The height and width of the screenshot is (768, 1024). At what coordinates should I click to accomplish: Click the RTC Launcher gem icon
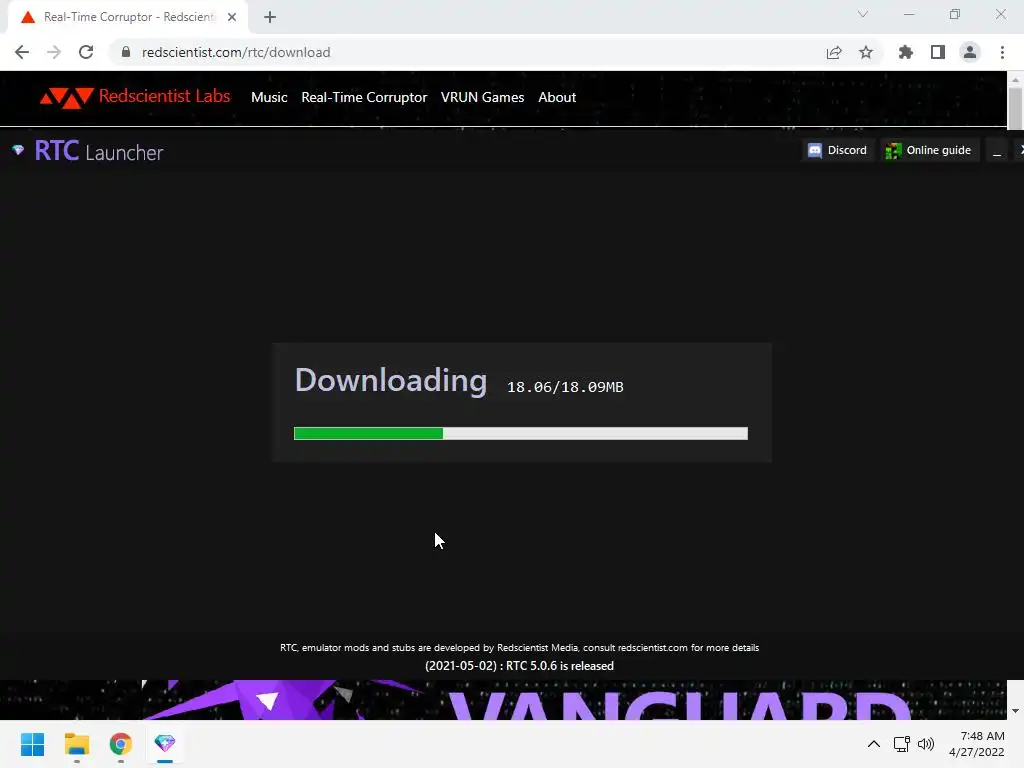pos(18,150)
